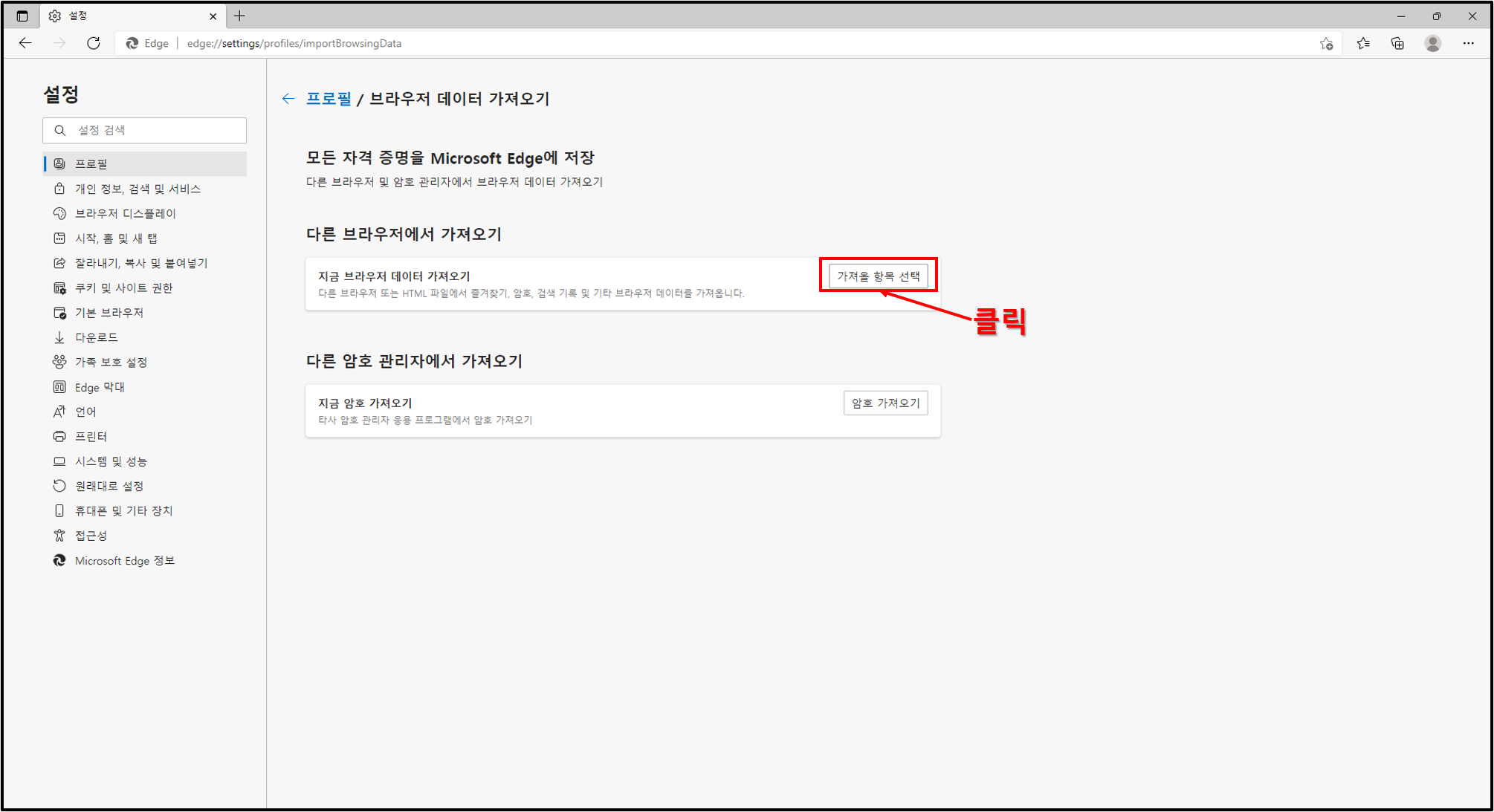Image resolution: width=1494 pixels, height=812 pixels.
Task: Open the Favorites list icon
Action: (1362, 43)
